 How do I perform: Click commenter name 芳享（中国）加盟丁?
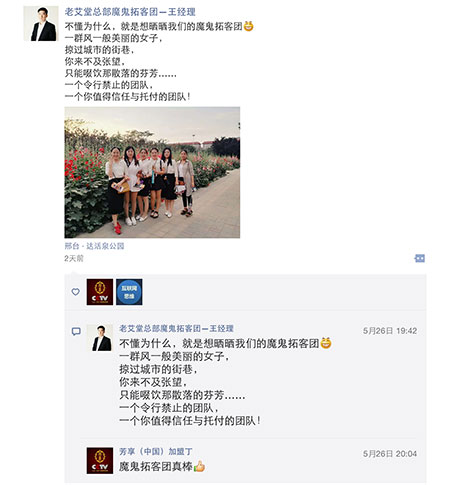coord(156,452)
